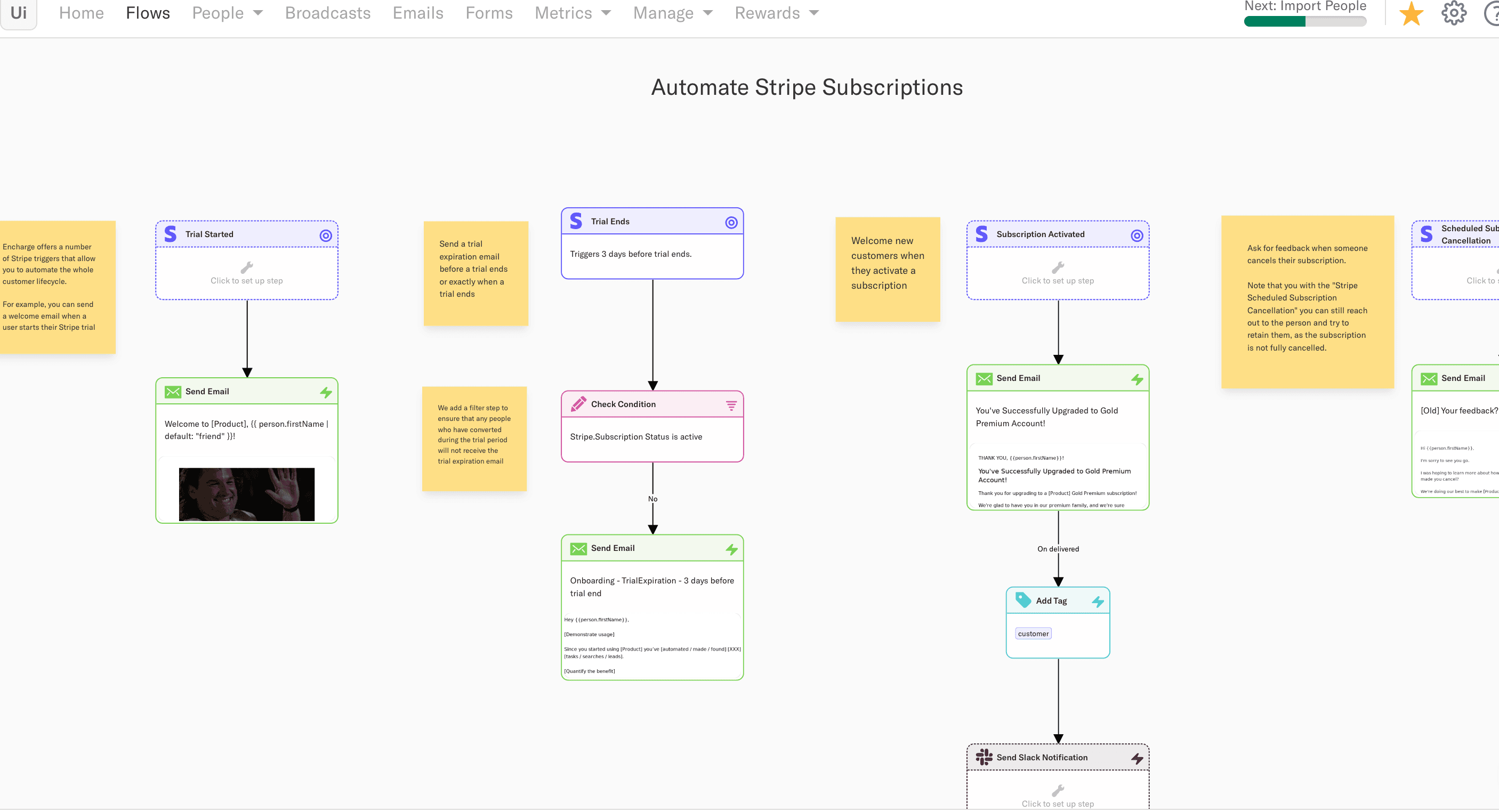This screenshot has width=1499, height=812.
Task: Click 'Click to set up step' under Trial Started
Action: pyautogui.click(x=247, y=280)
